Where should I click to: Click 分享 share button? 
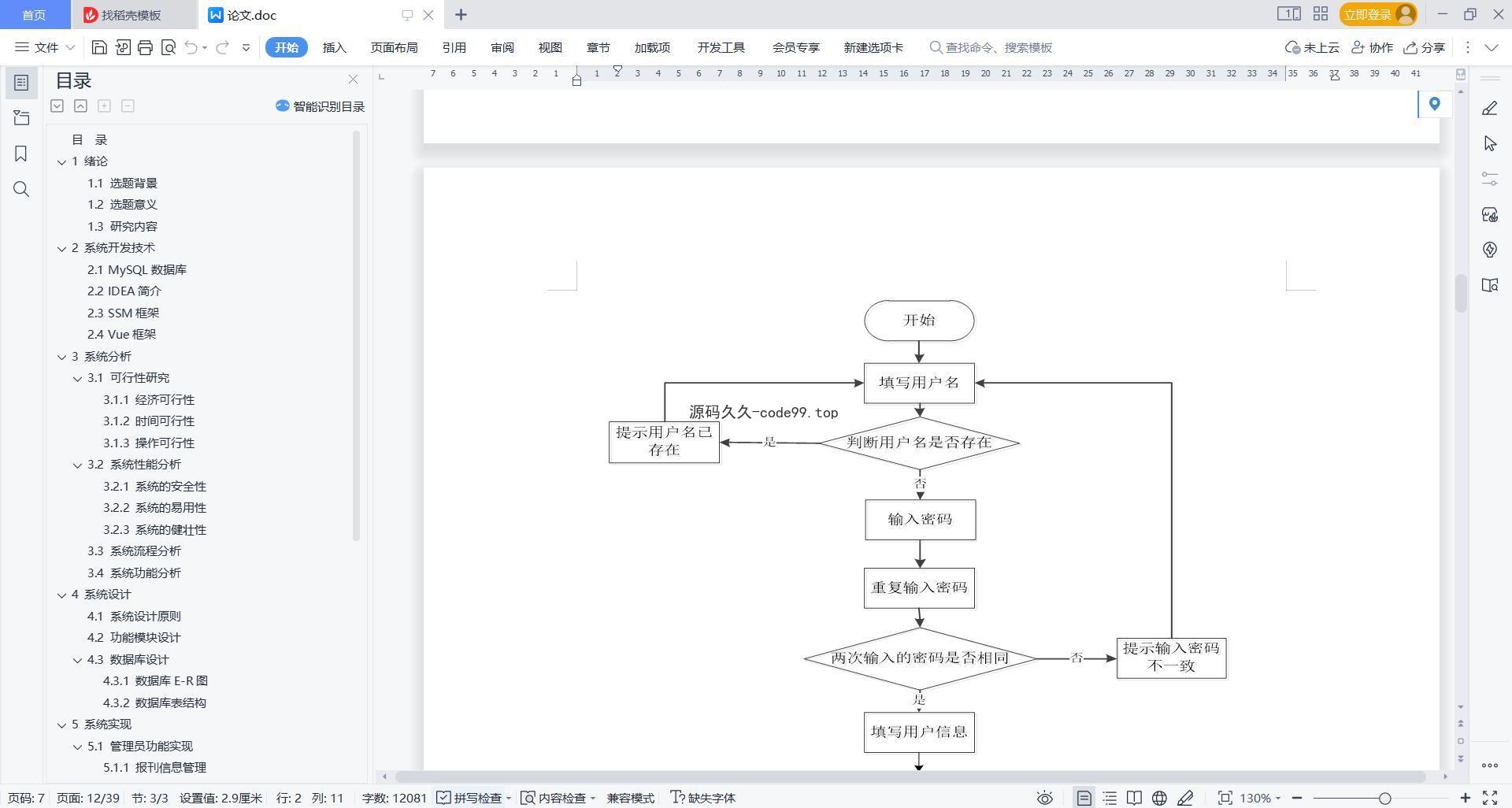[1425, 47]
